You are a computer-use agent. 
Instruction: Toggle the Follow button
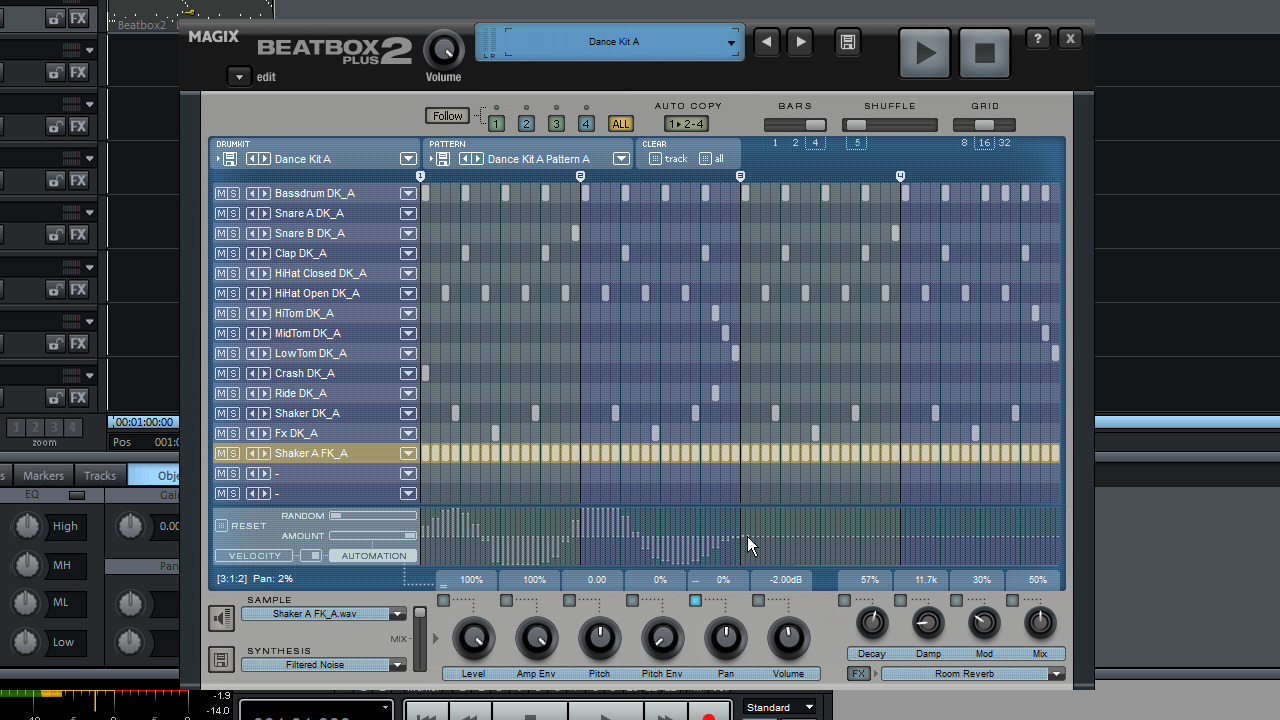point(447,116)
